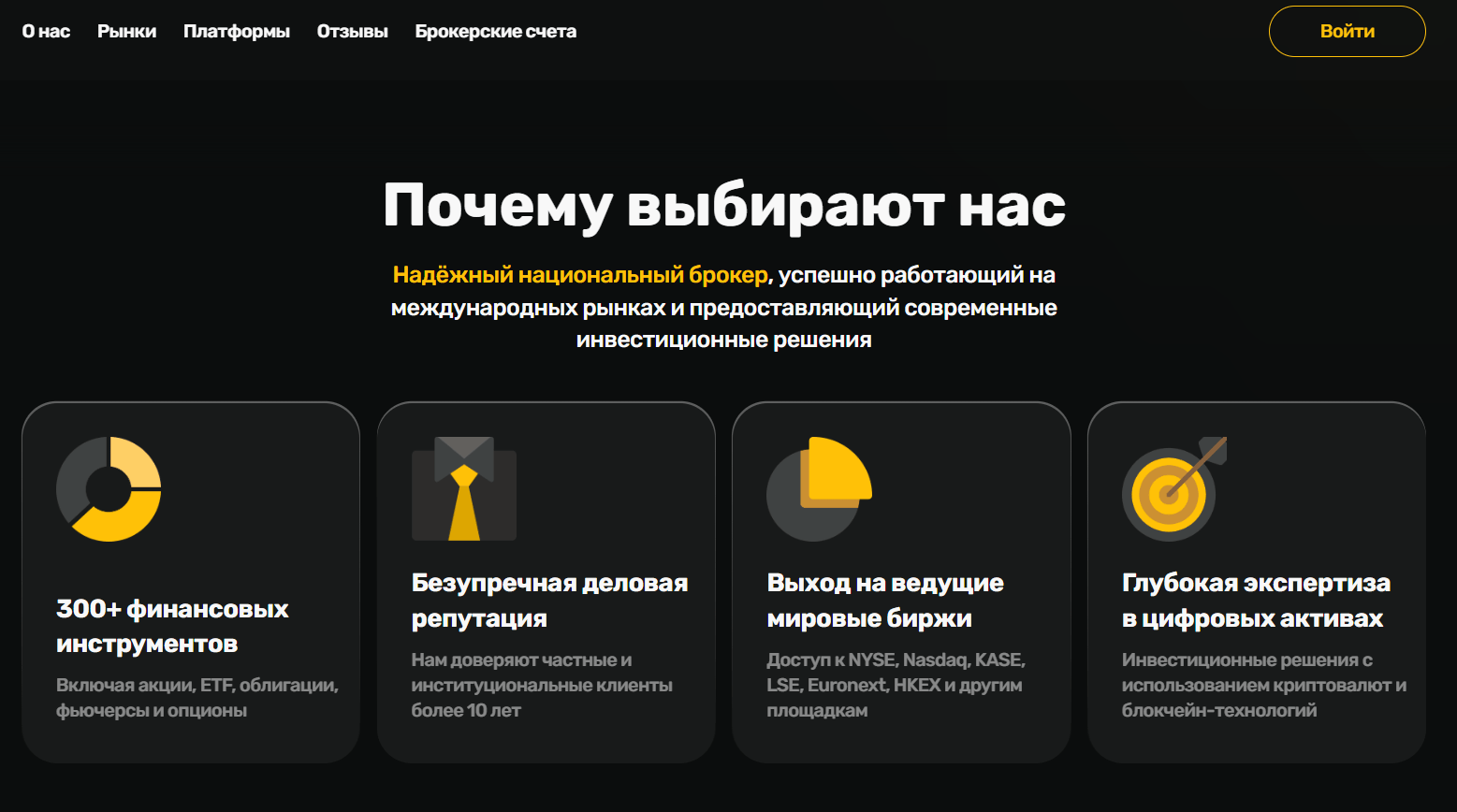
Task: Click the donut chart icon
Action: (109, 488)
